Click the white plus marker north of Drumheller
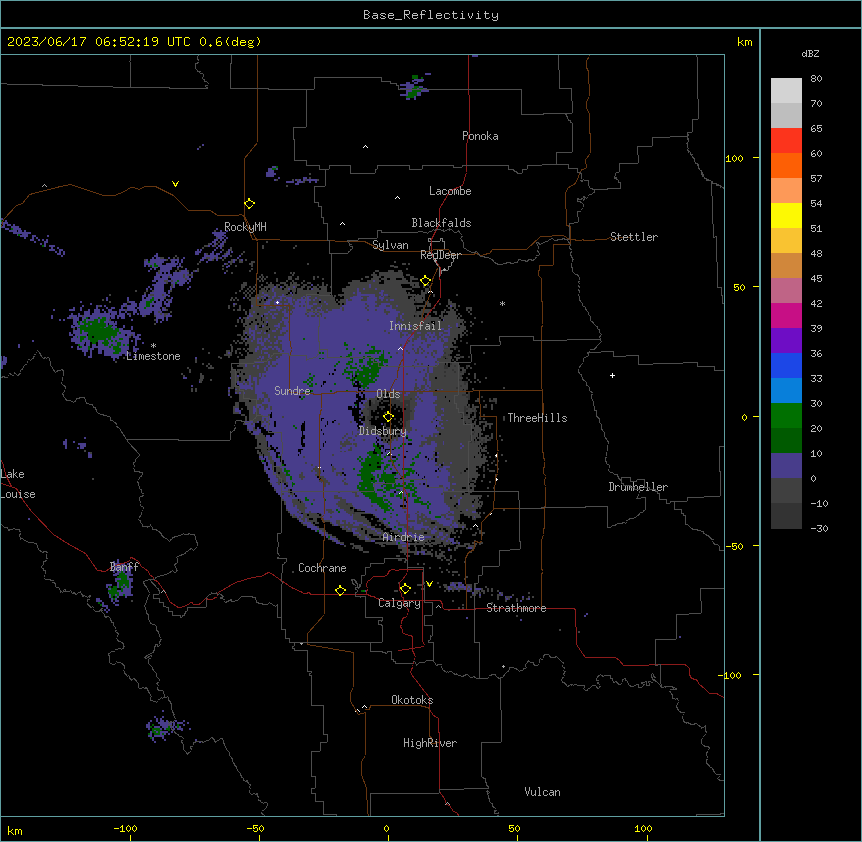This screenshot has height=842, width=862. point(612,375)
